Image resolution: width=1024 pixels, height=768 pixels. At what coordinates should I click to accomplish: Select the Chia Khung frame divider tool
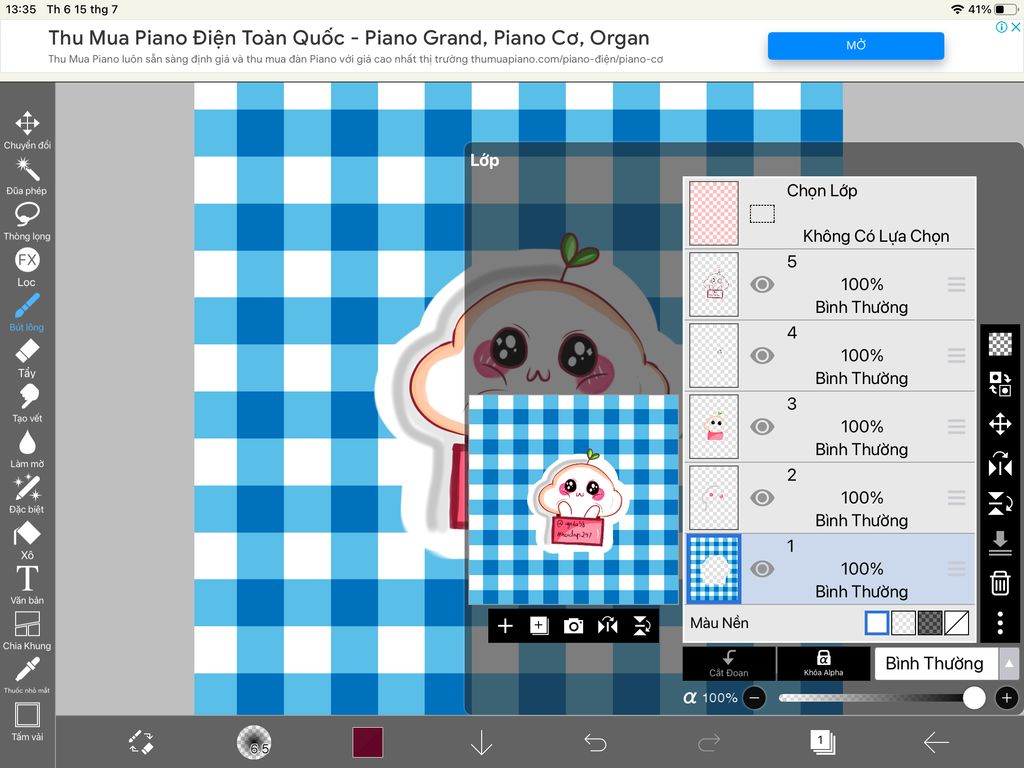coord(27,631)
